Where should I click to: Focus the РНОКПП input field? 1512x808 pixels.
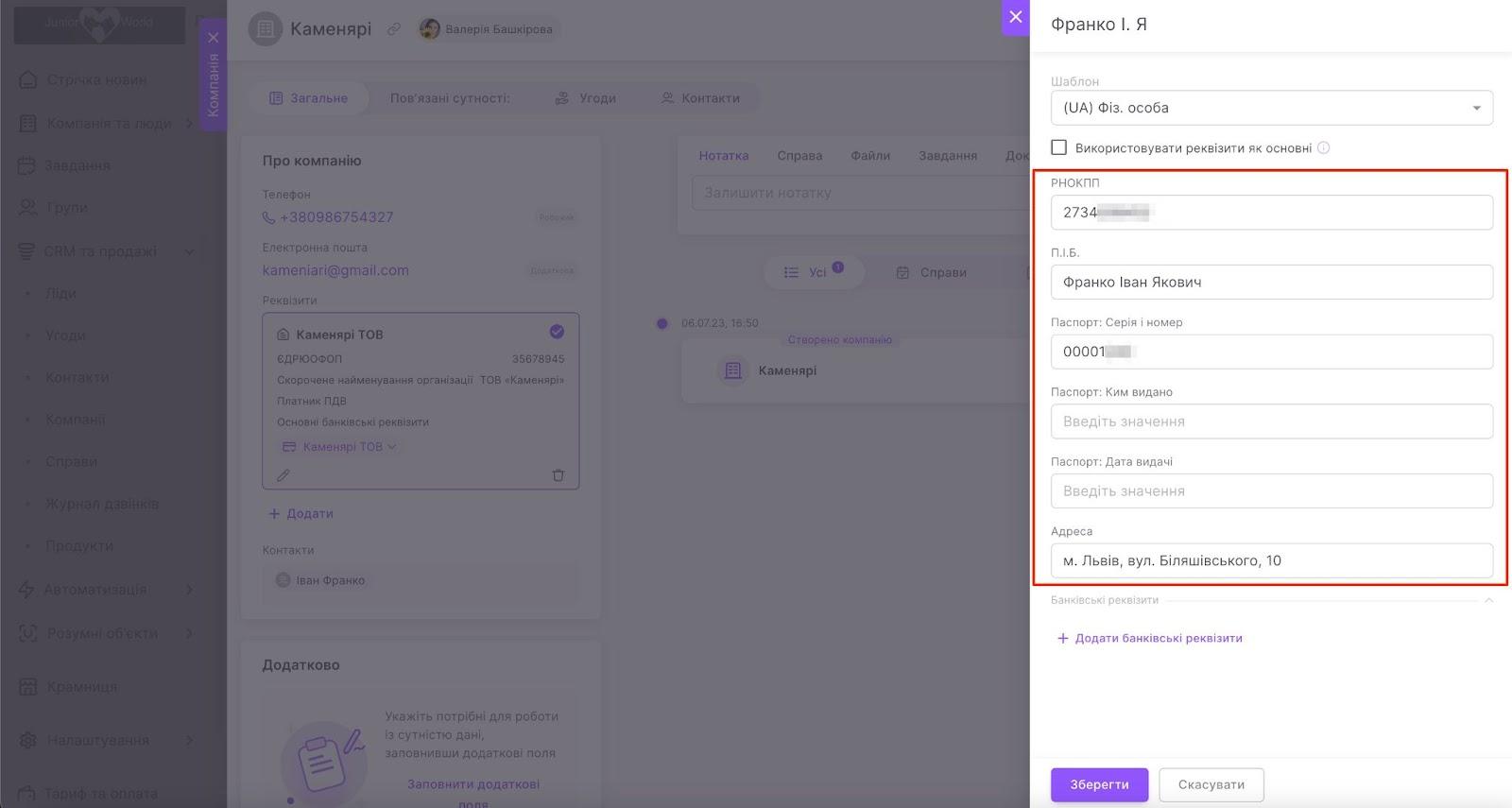coord(1272,213)
